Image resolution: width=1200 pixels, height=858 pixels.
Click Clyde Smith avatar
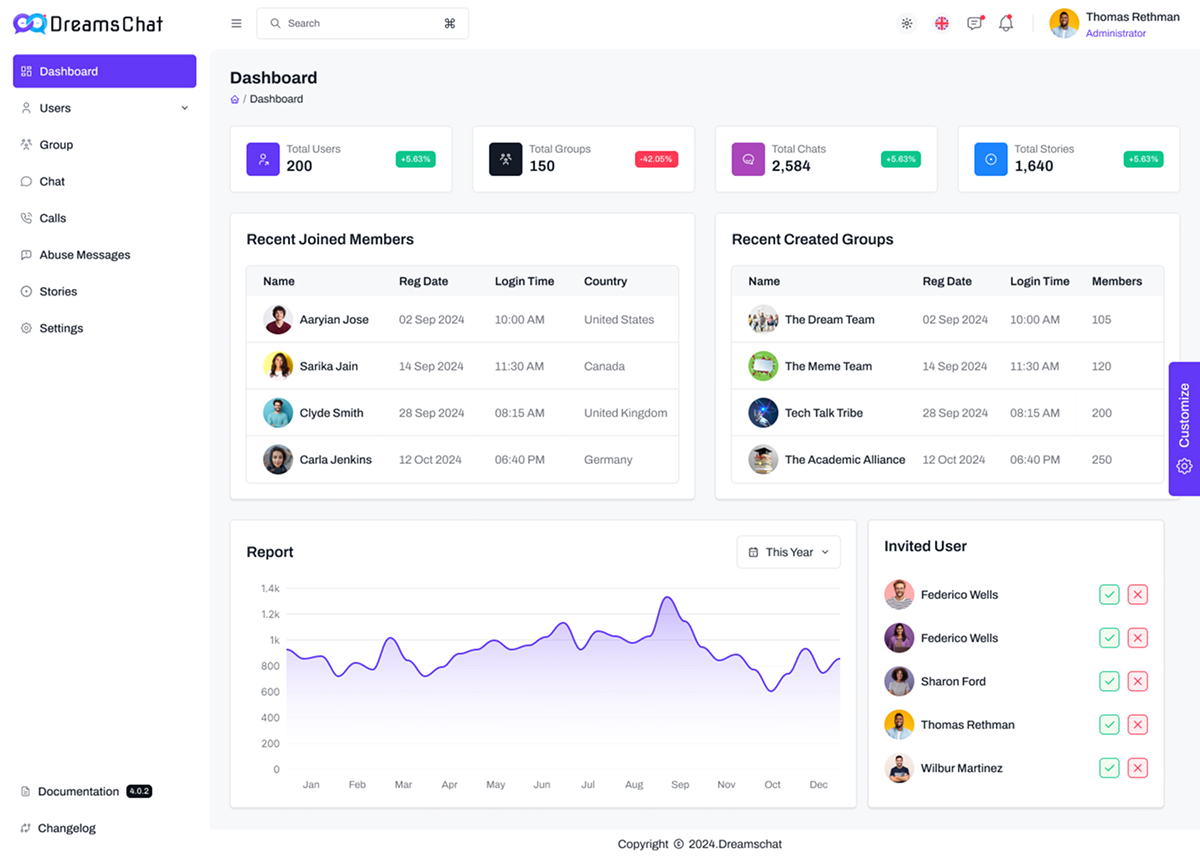pos(278,413)
